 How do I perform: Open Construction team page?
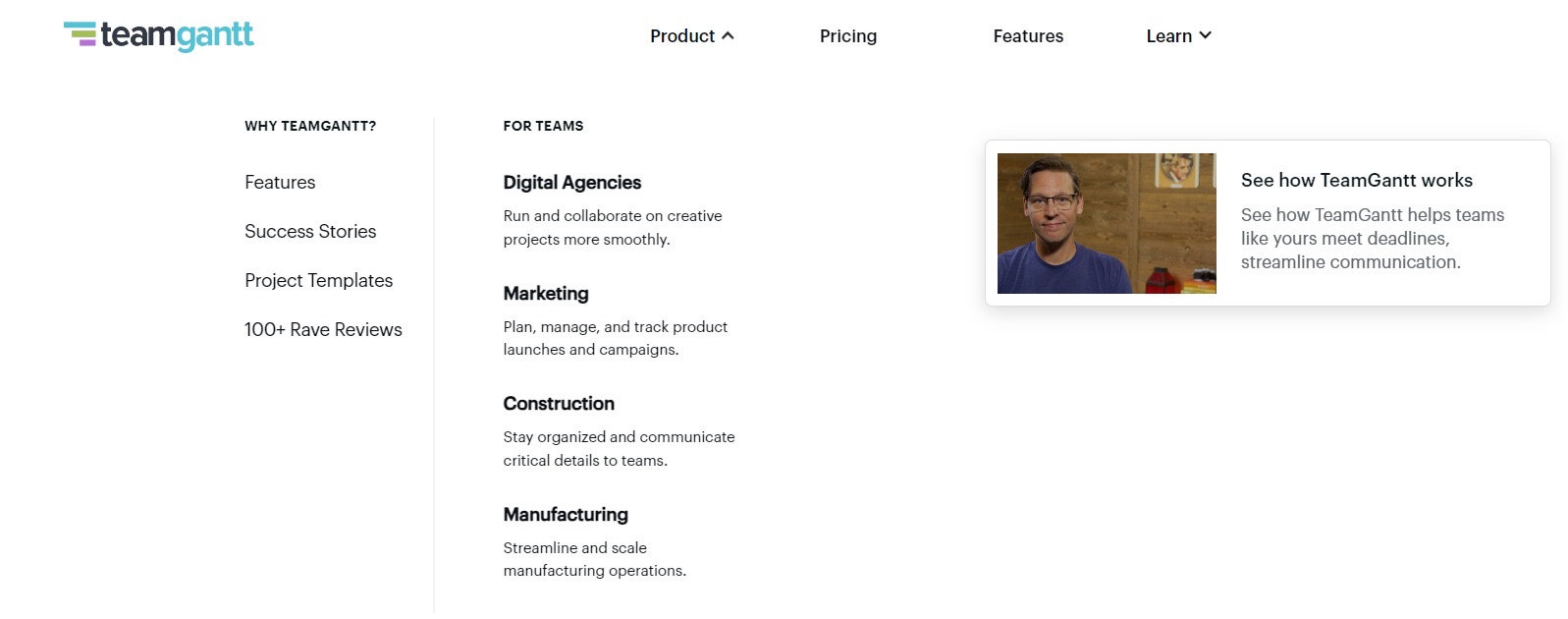coord(559,404)
